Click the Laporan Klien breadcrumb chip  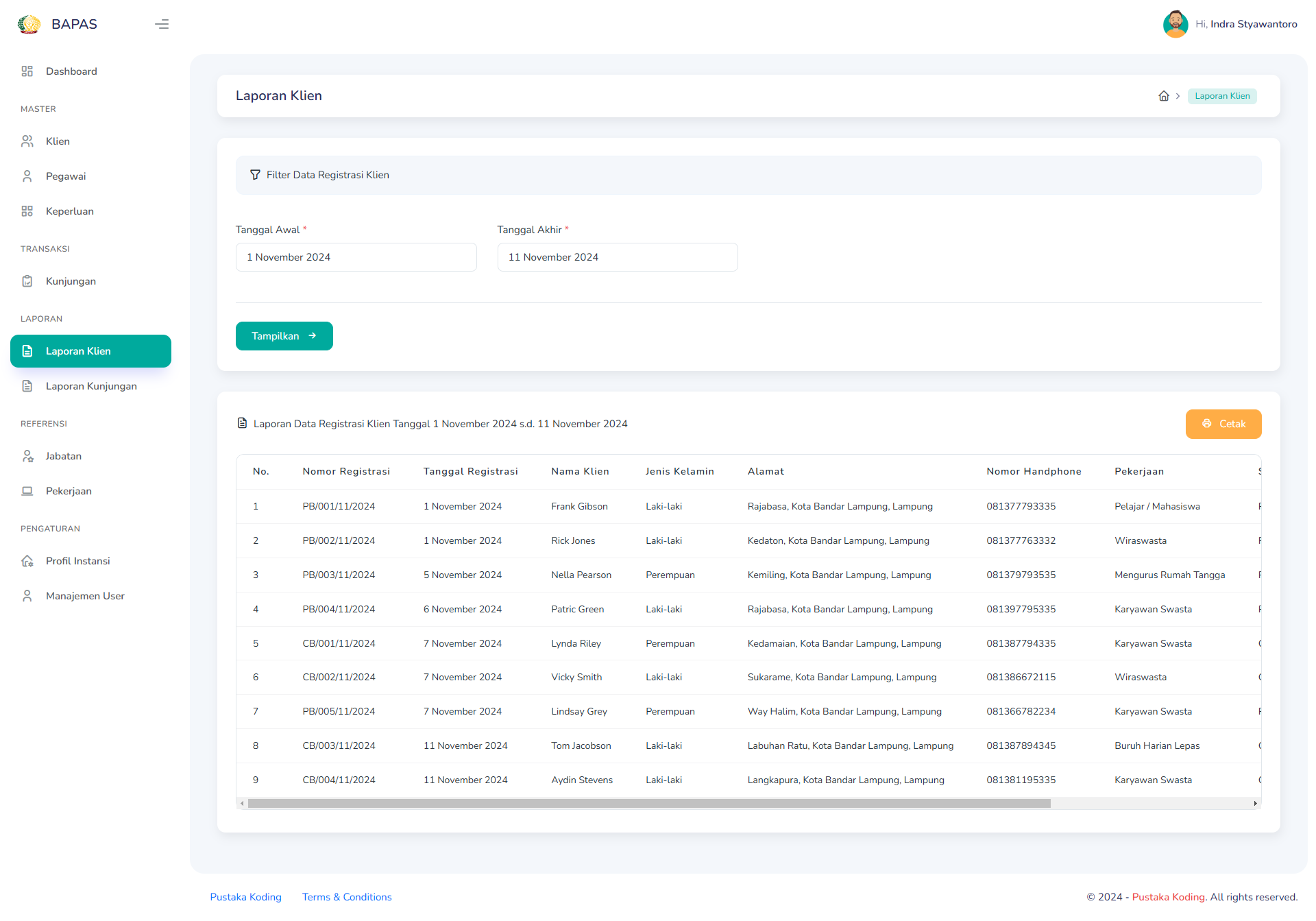click(x=1222, y=95)
